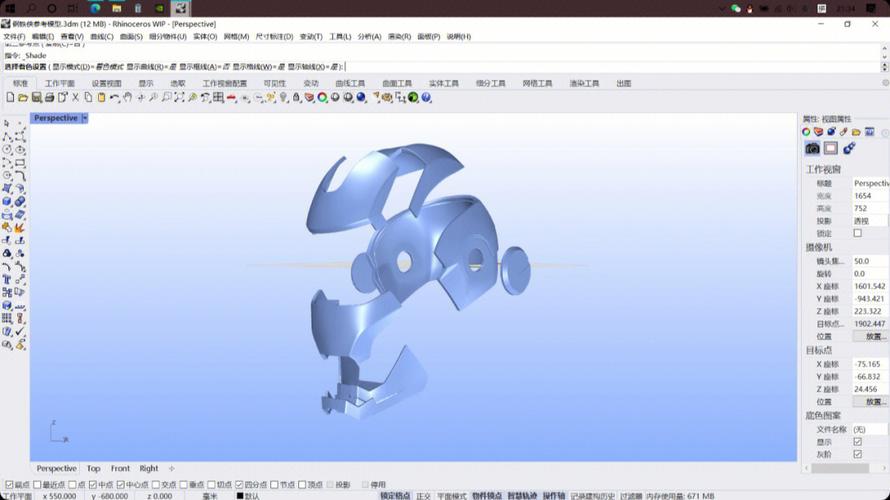
Task: Click the red car view icon
Action: pyautogui.click(x=232, y=98)
